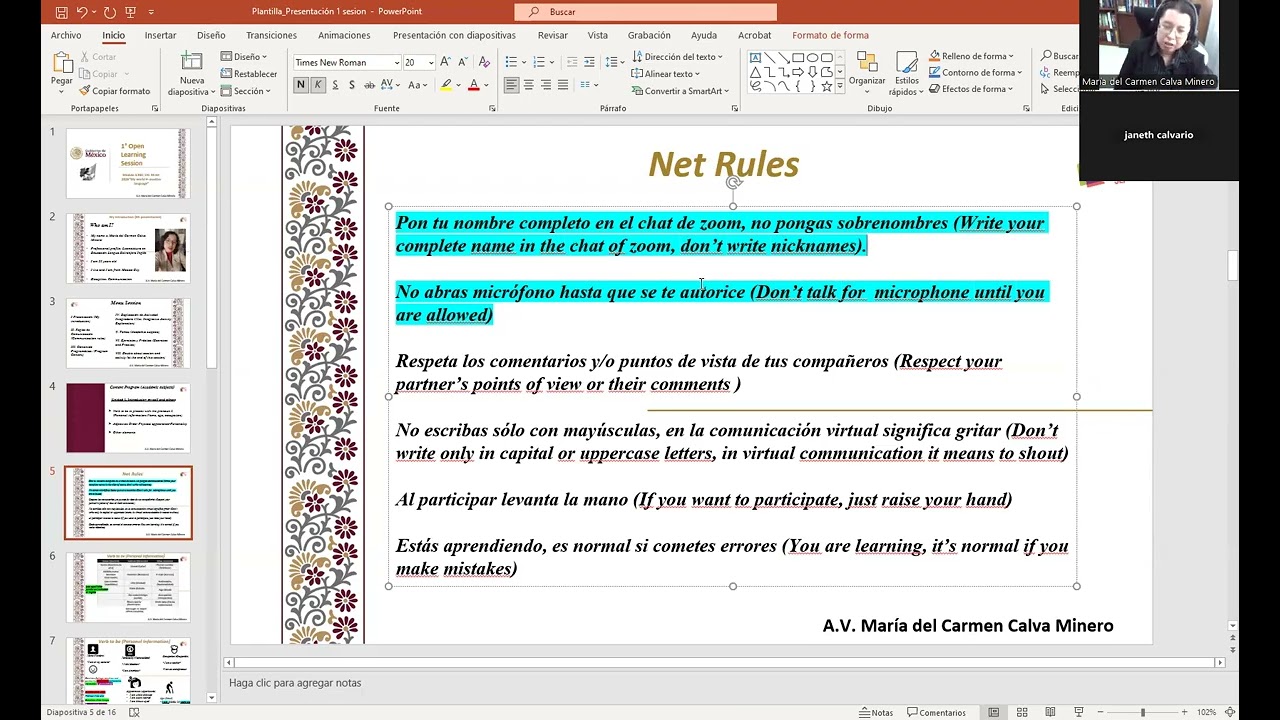The image size is (1280, 720).
Task: Fit slide to current window icon
Action: coord(1230,712)
